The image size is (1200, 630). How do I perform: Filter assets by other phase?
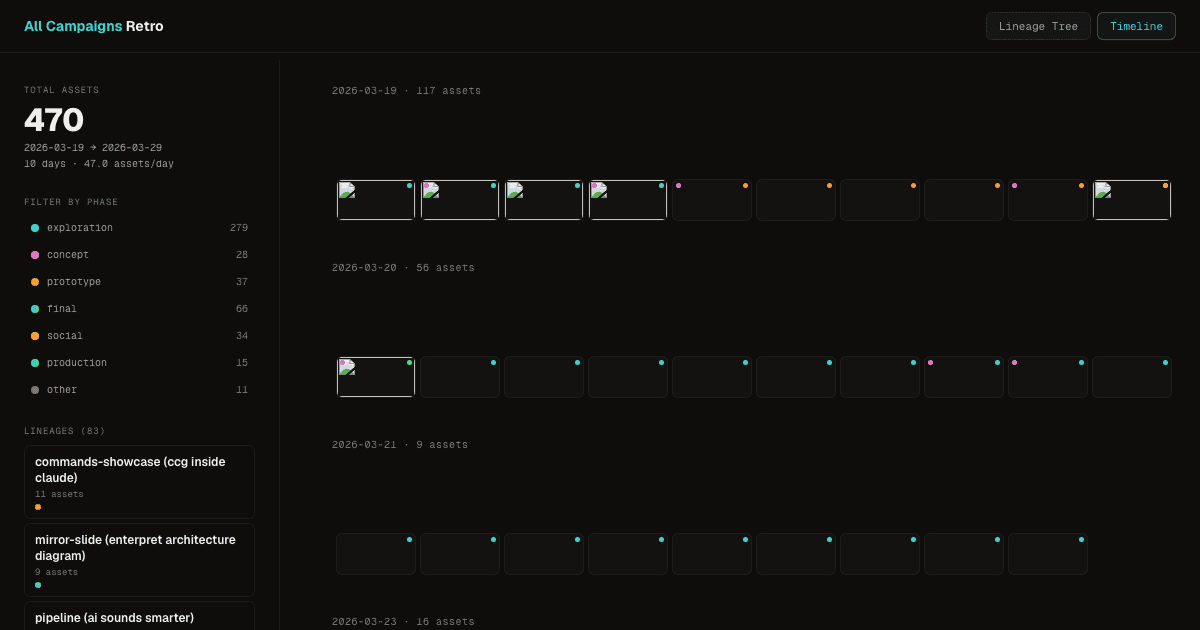click(x=61, y=390)
